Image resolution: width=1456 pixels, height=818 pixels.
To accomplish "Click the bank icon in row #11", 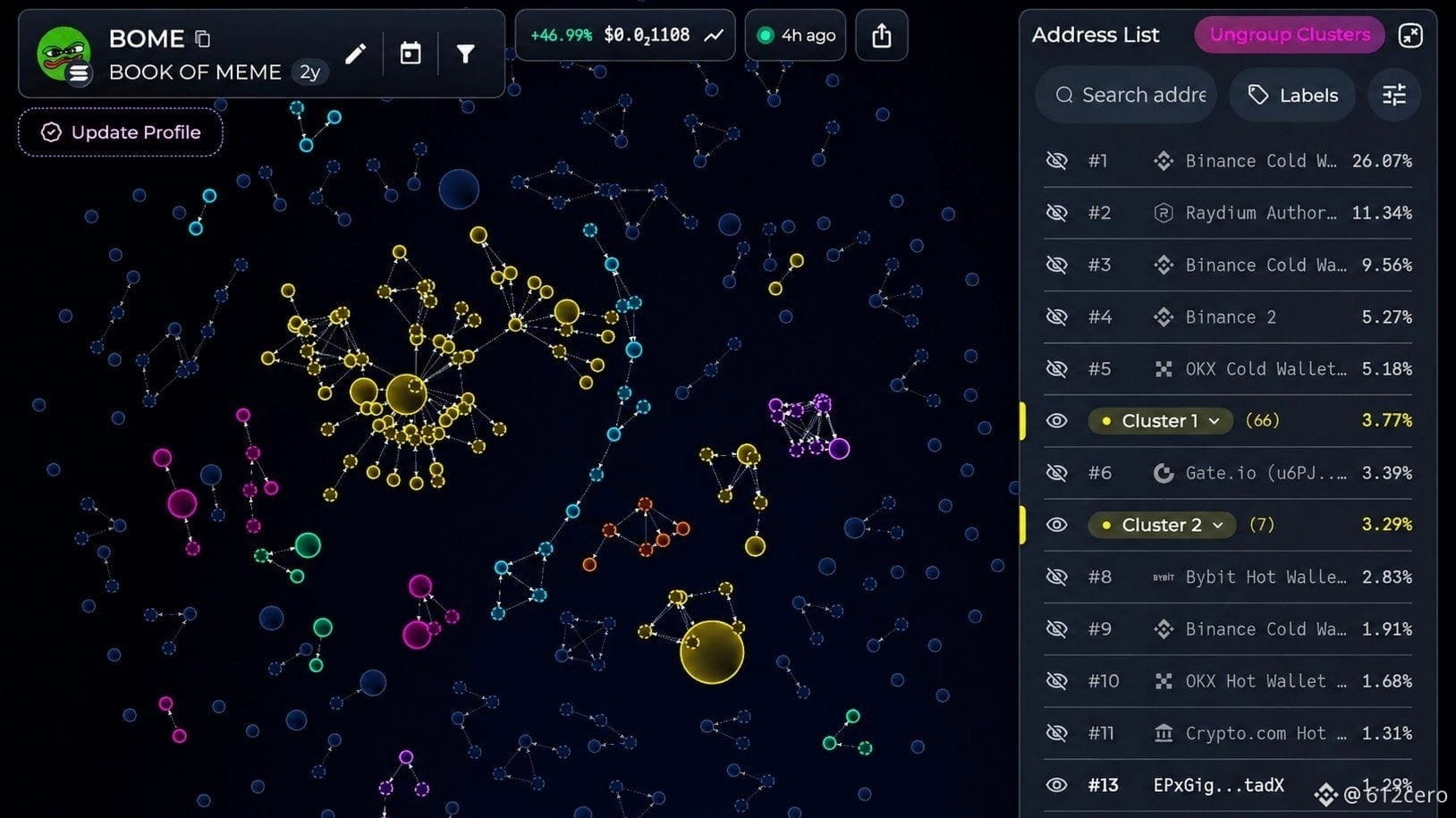I will [1164, 733].
